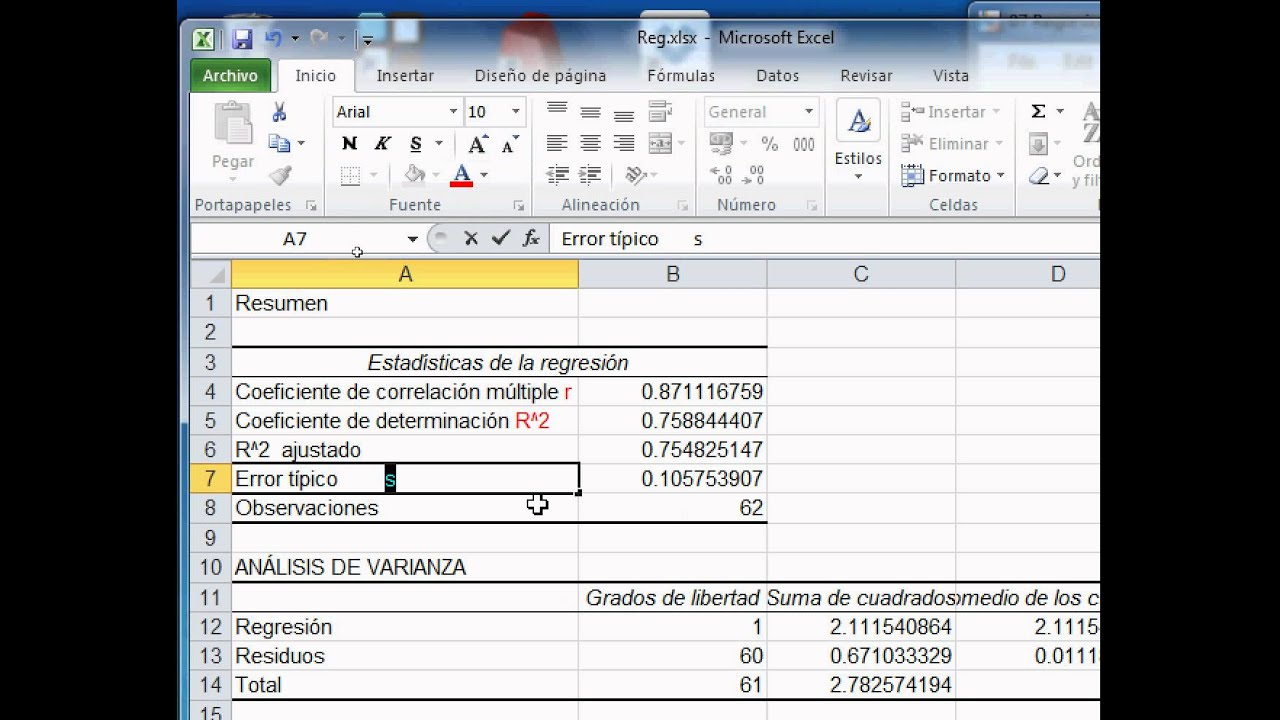Increase decimal places
Viewport: 1280px width, 720px height.
pyautogui.click(x=721, y=175)
